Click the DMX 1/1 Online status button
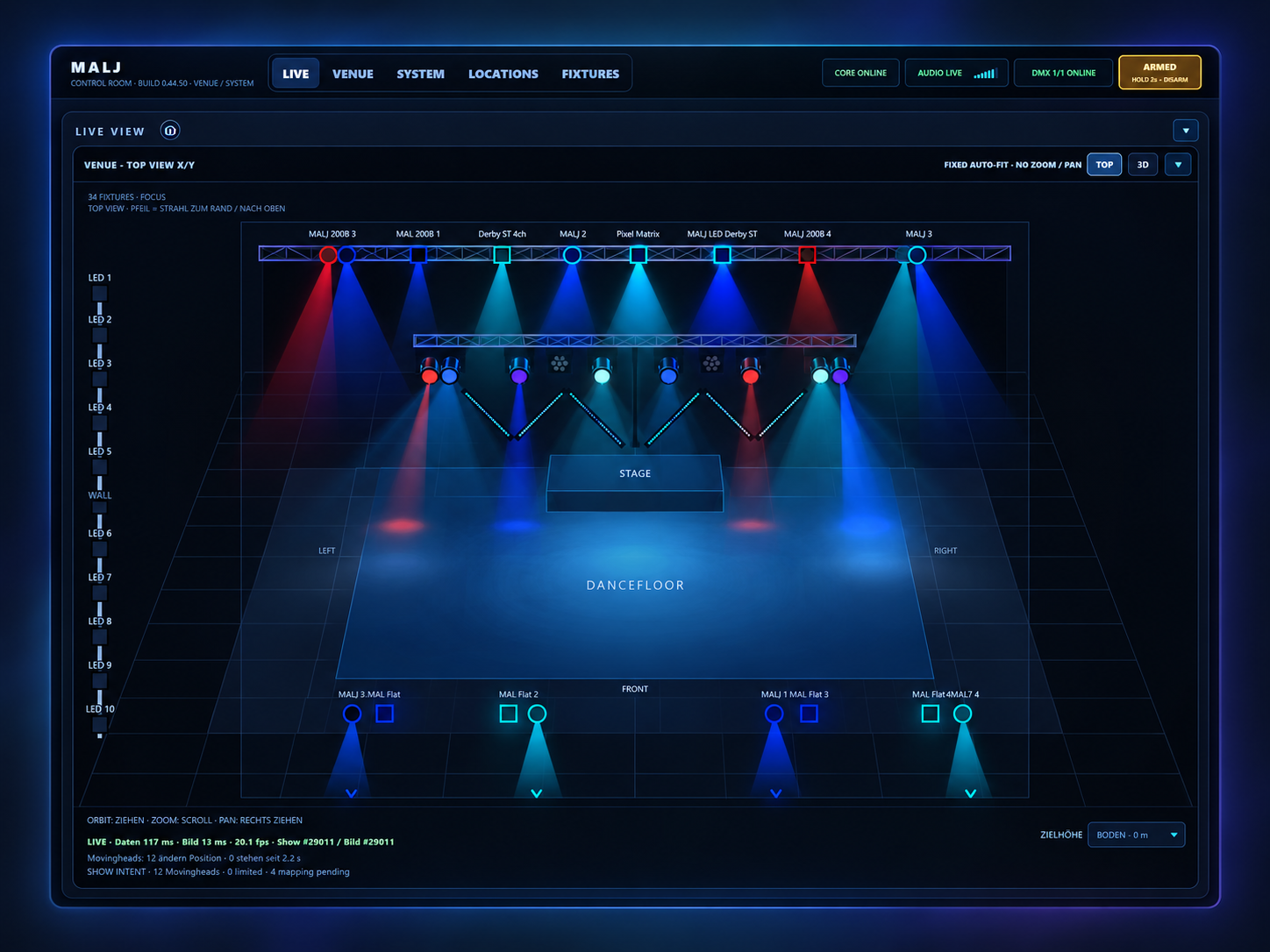Screen dimensions: 1270x952 point(1063,73)
